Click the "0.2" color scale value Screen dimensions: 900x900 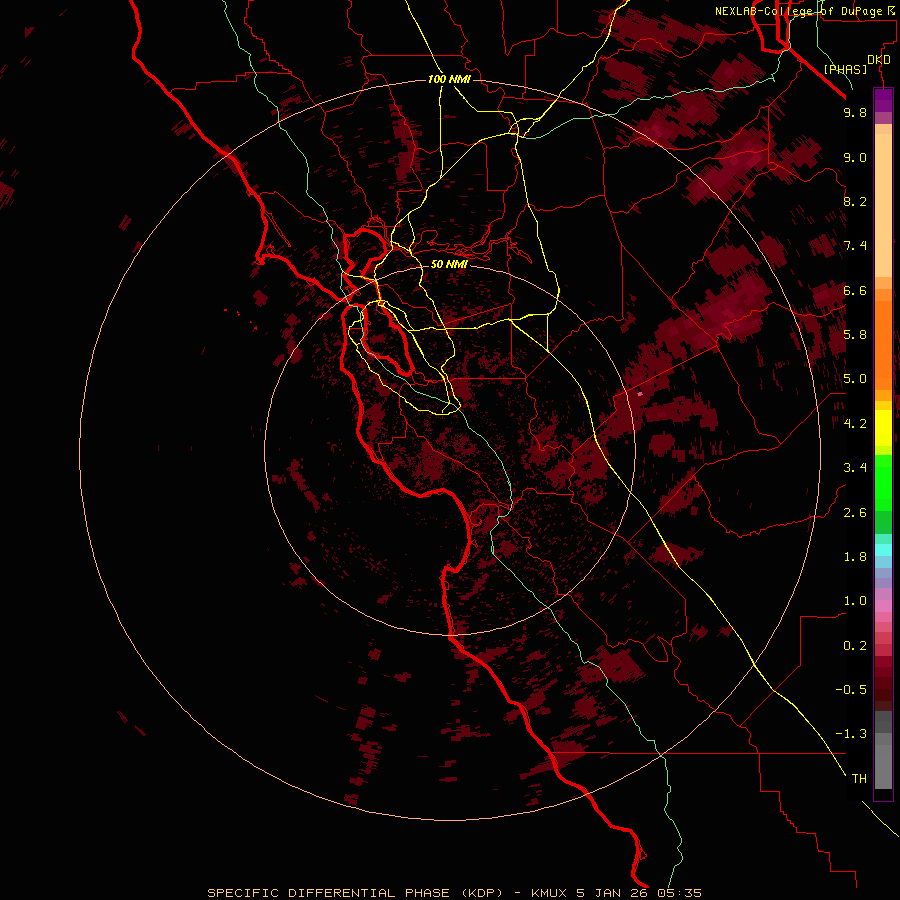[x=855, y=646]
